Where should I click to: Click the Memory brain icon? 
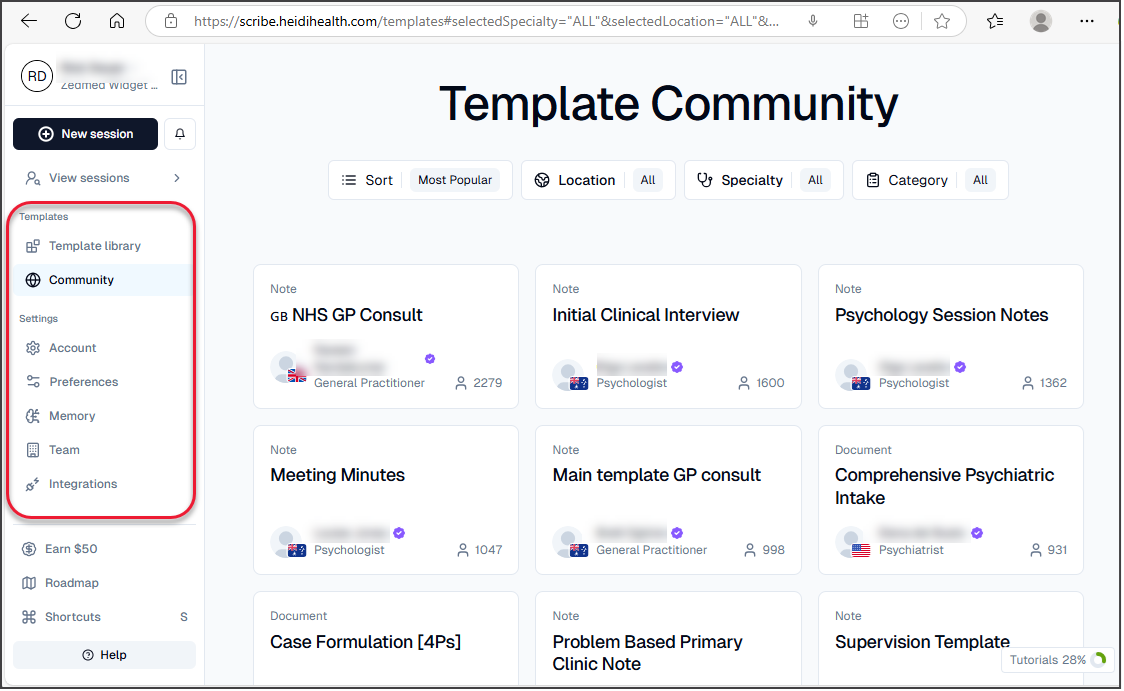[33, 416]
